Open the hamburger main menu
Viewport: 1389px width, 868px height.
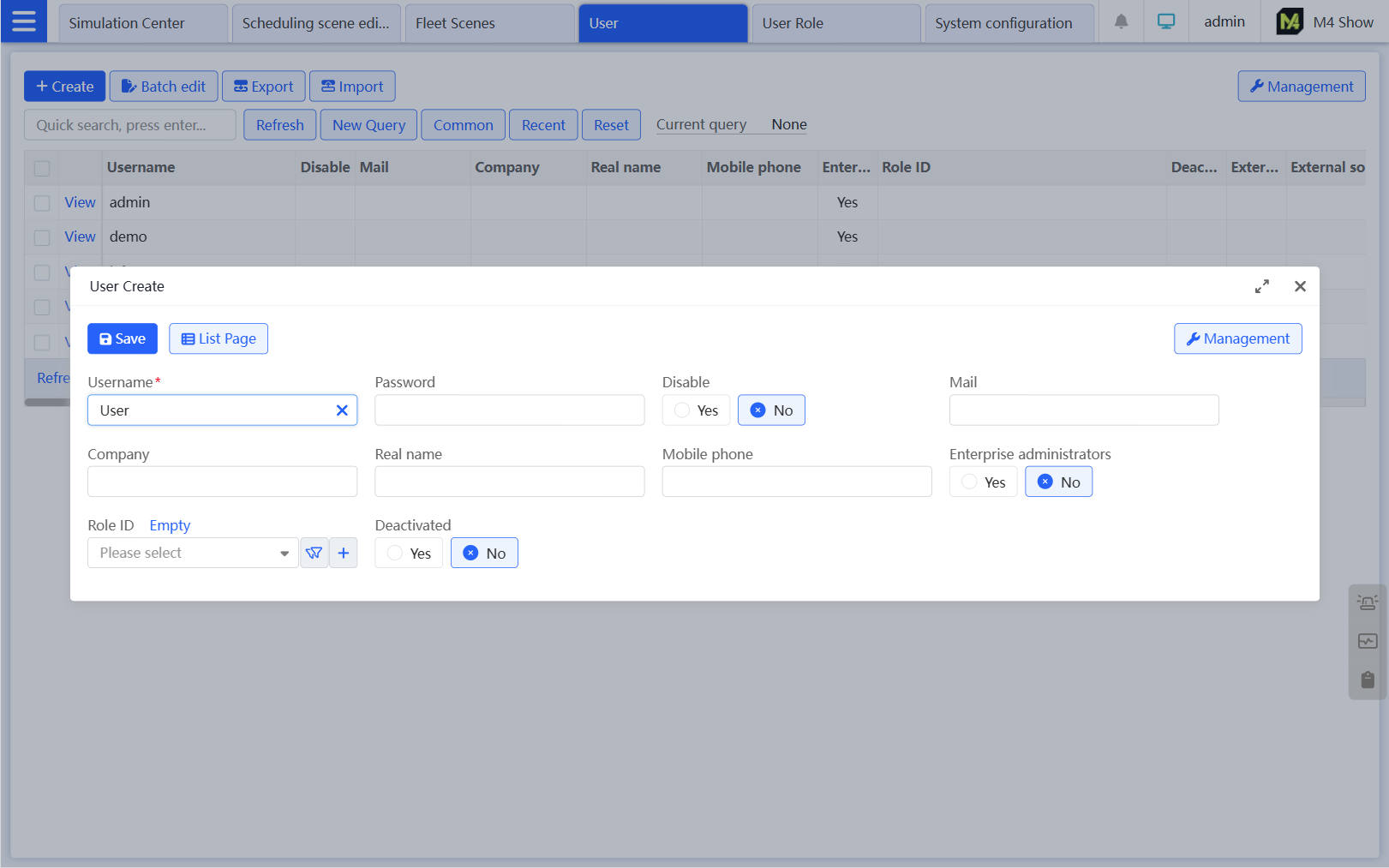[x=24, y=21]
